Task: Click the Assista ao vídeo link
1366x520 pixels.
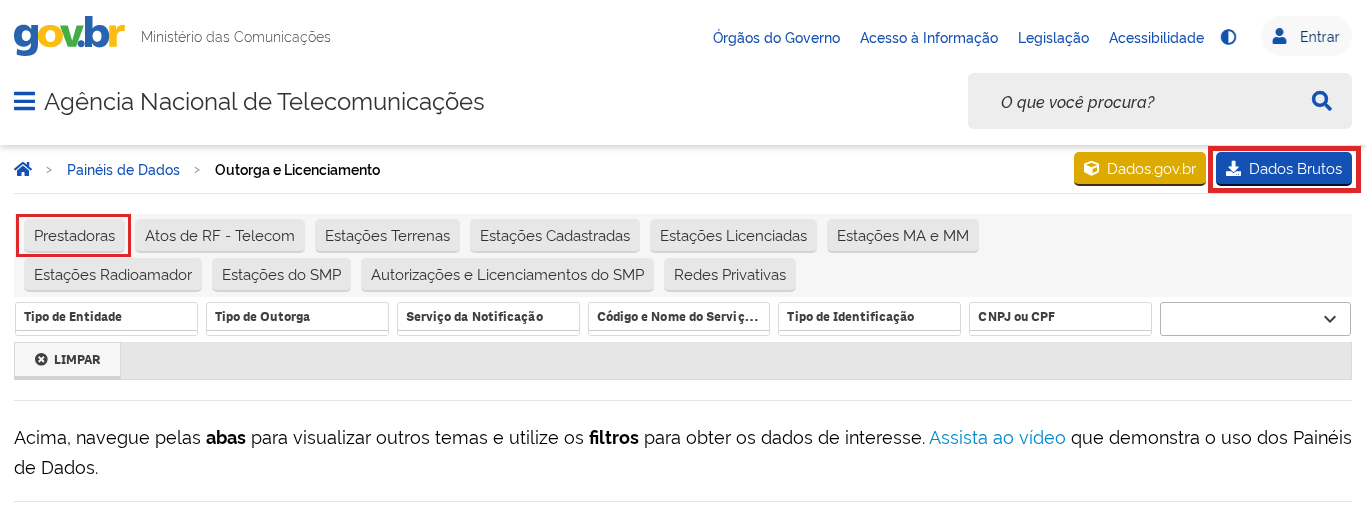Action: (x=997, y=437)
